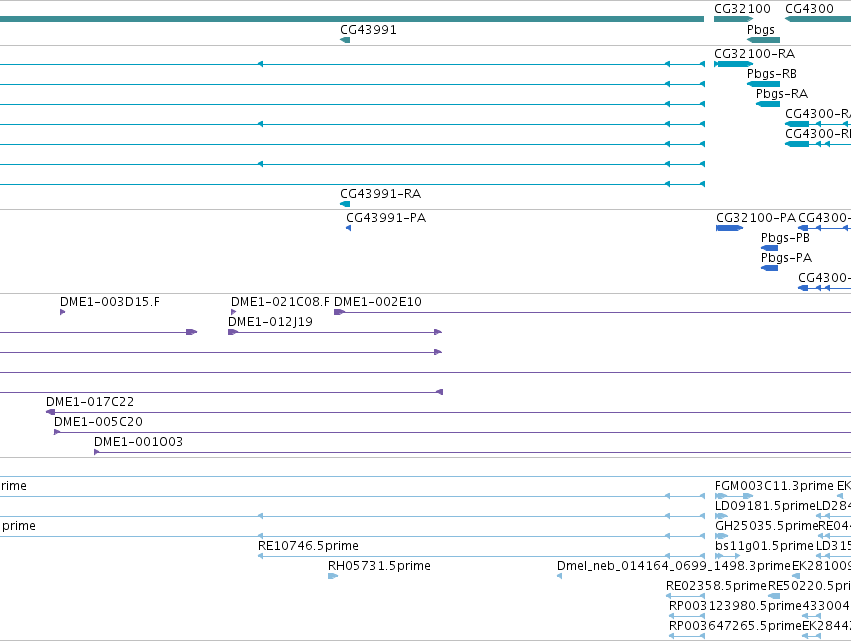Select the RP003647265.5prime EST label
Image resolution: width=851 pixels, height=641 pixels.
[x=735, y=626]
